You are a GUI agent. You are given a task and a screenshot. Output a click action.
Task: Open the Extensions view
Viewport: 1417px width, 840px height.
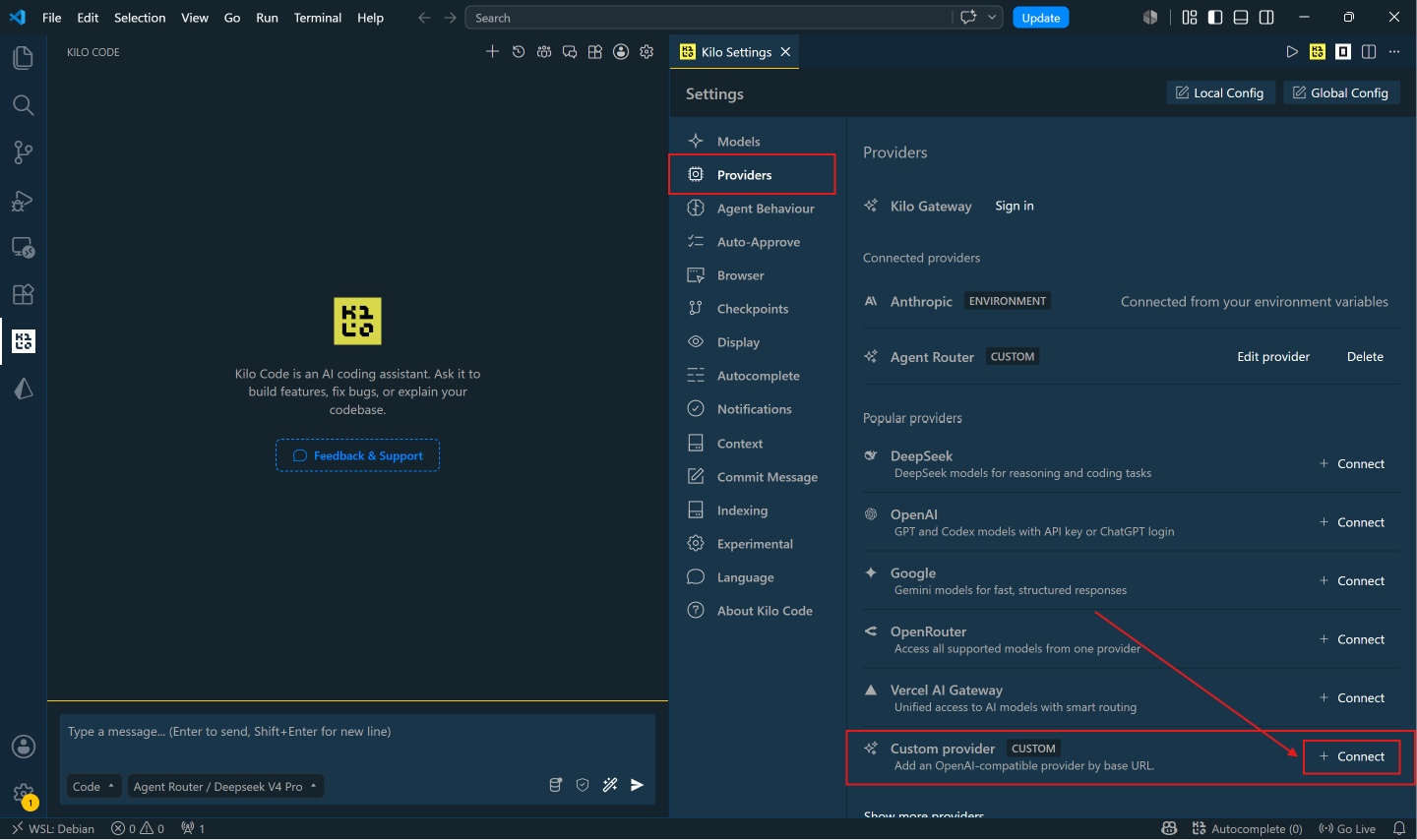pyautogui.click(x=23, y=294)
